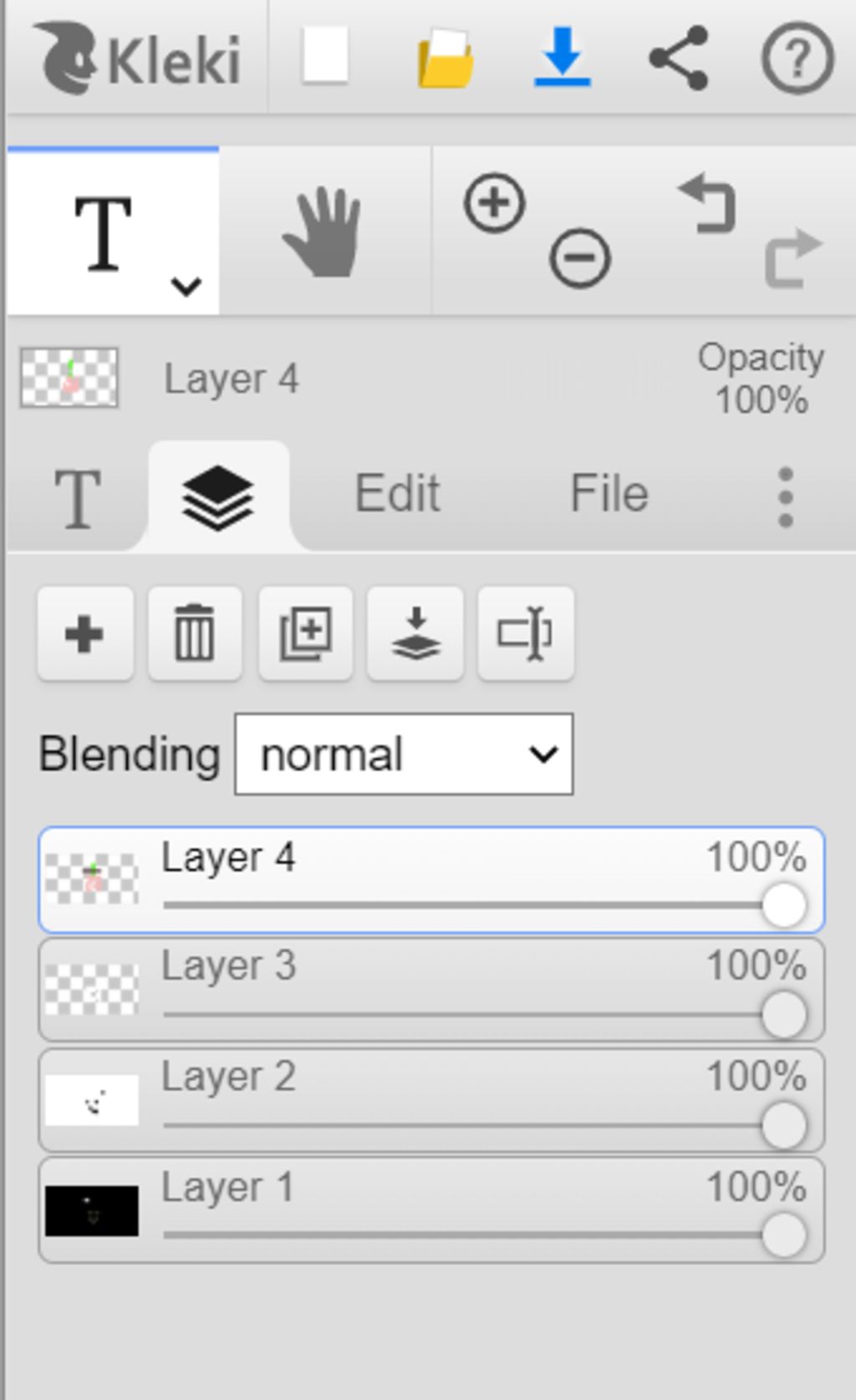This screenshot has height=1400, width=856.
Task: Select the Hand pan tool
Action: (x=324, y=232)
